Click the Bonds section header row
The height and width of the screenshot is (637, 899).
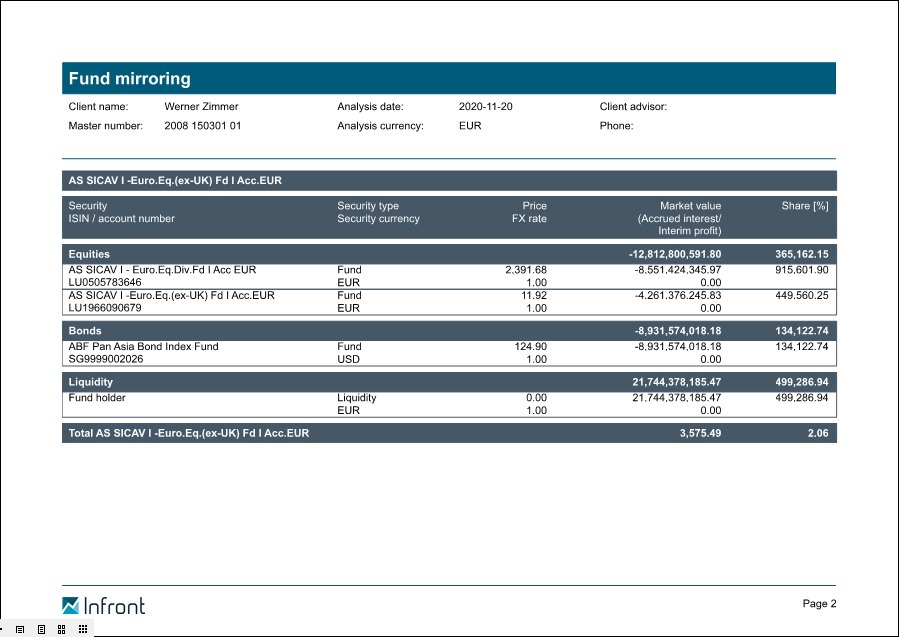point(448,330)
